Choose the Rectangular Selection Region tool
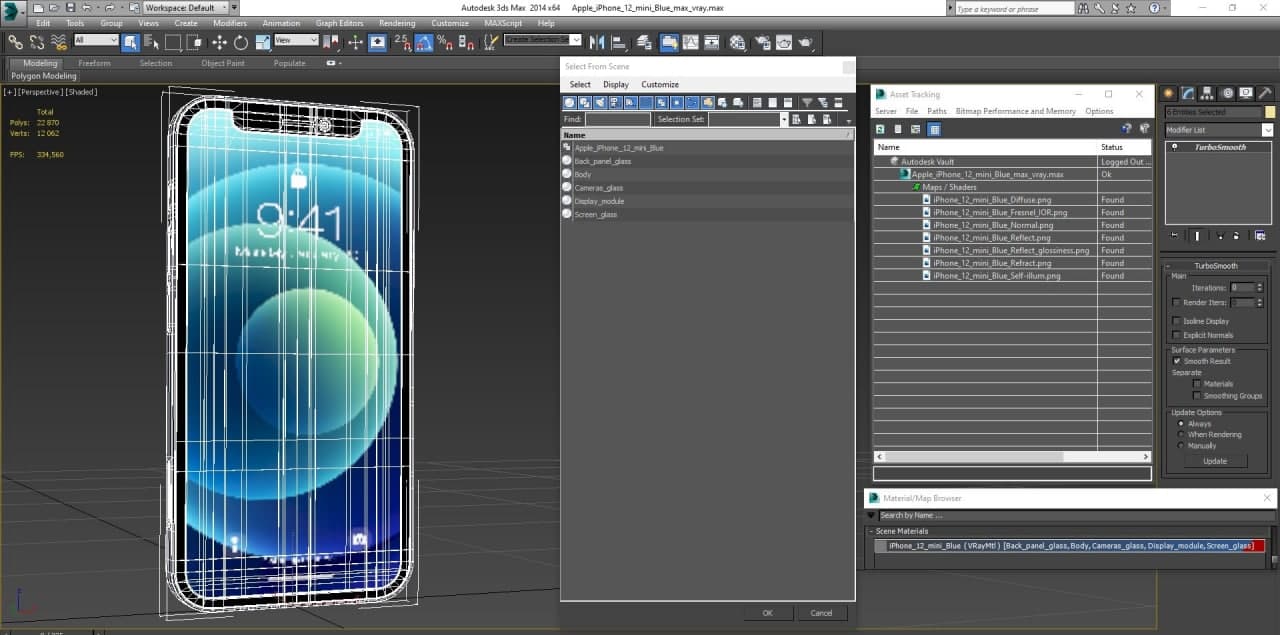1280x635 pixels. coord(173,42)
